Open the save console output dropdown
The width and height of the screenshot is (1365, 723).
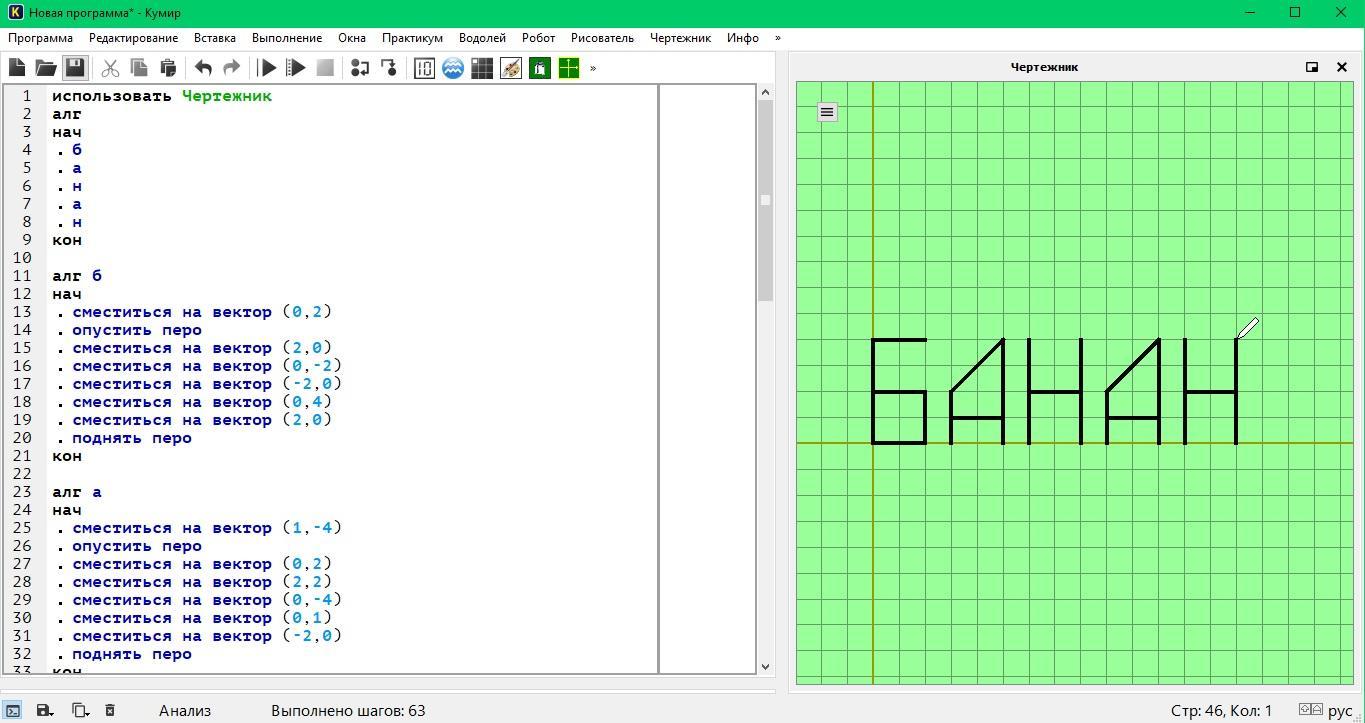[x=45, y=711]
